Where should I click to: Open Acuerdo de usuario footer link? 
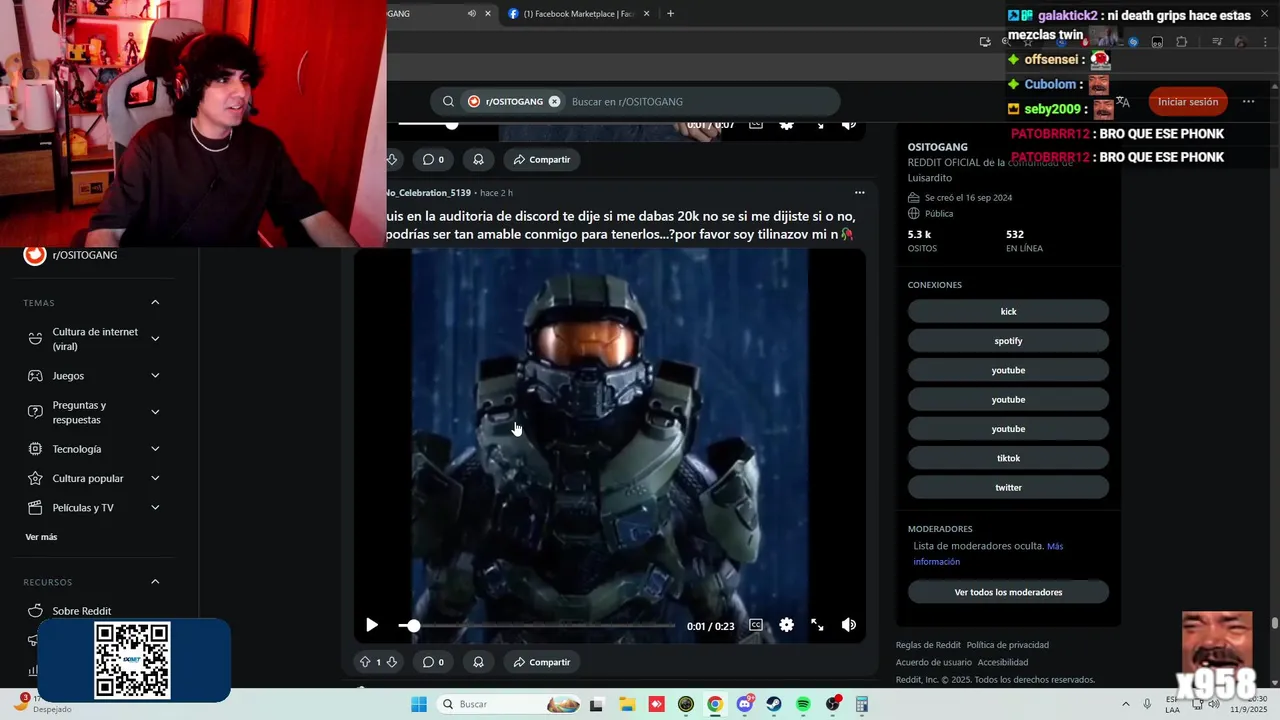(x=933, y=662)
